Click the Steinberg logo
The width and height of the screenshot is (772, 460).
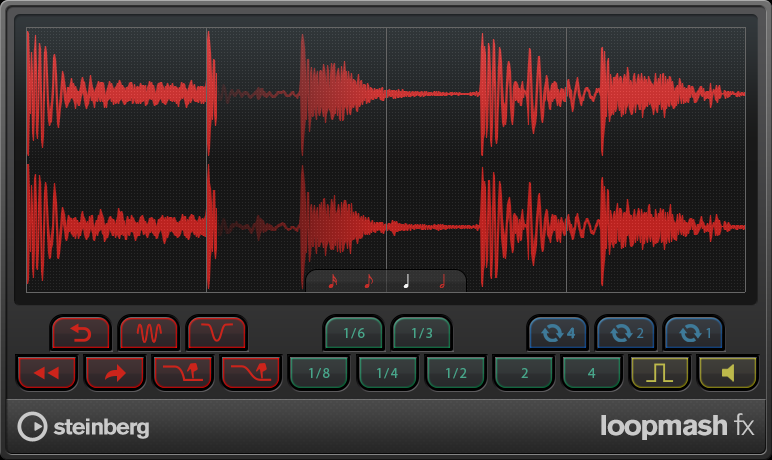(x=83, y=427)
